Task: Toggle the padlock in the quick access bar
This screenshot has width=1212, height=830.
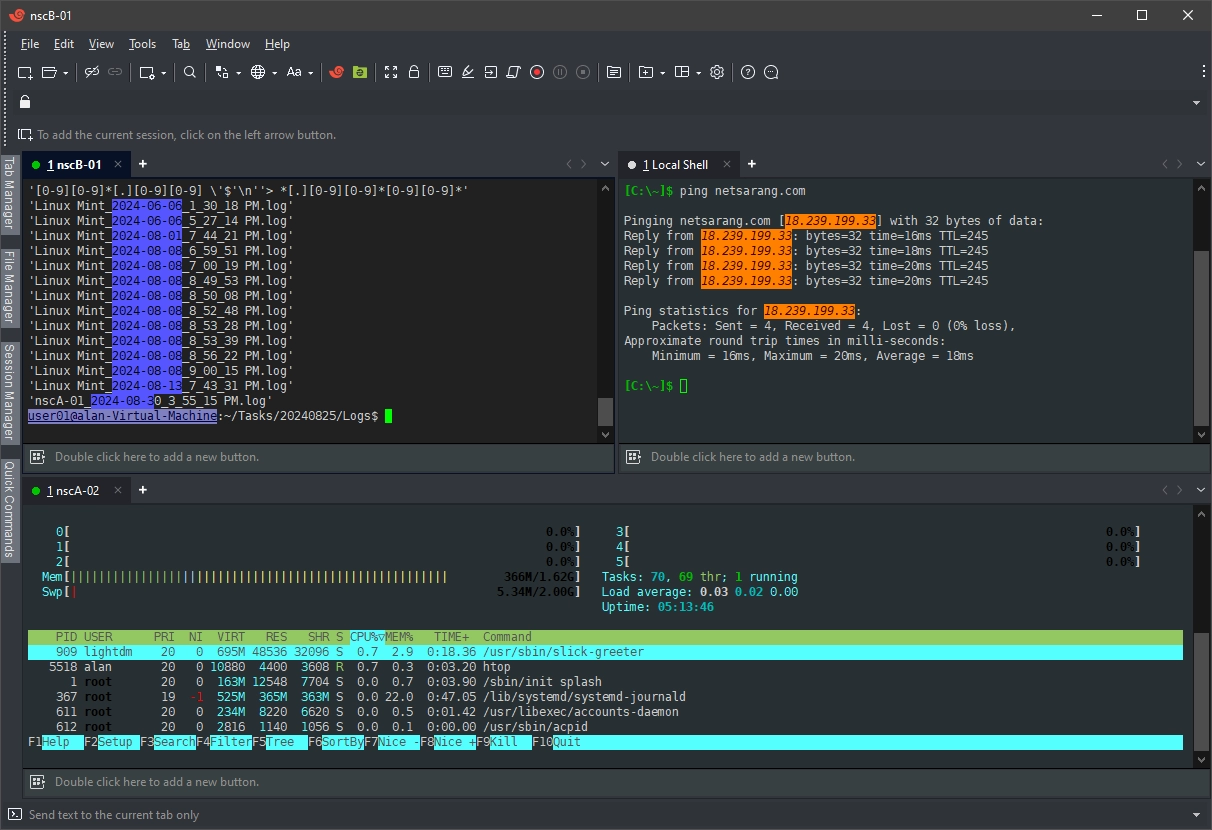Action: click(x=24, y=101)
